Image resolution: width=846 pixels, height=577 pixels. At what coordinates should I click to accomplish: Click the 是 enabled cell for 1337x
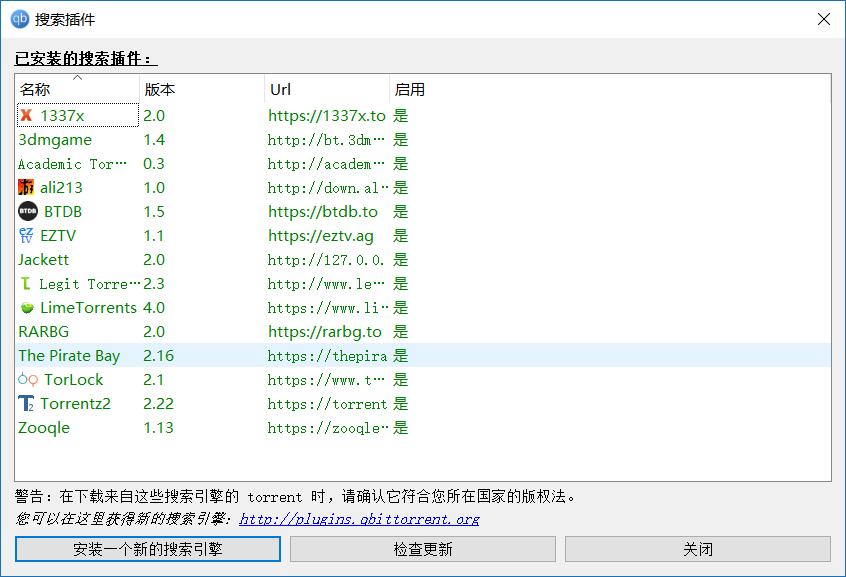coord(400,116)
